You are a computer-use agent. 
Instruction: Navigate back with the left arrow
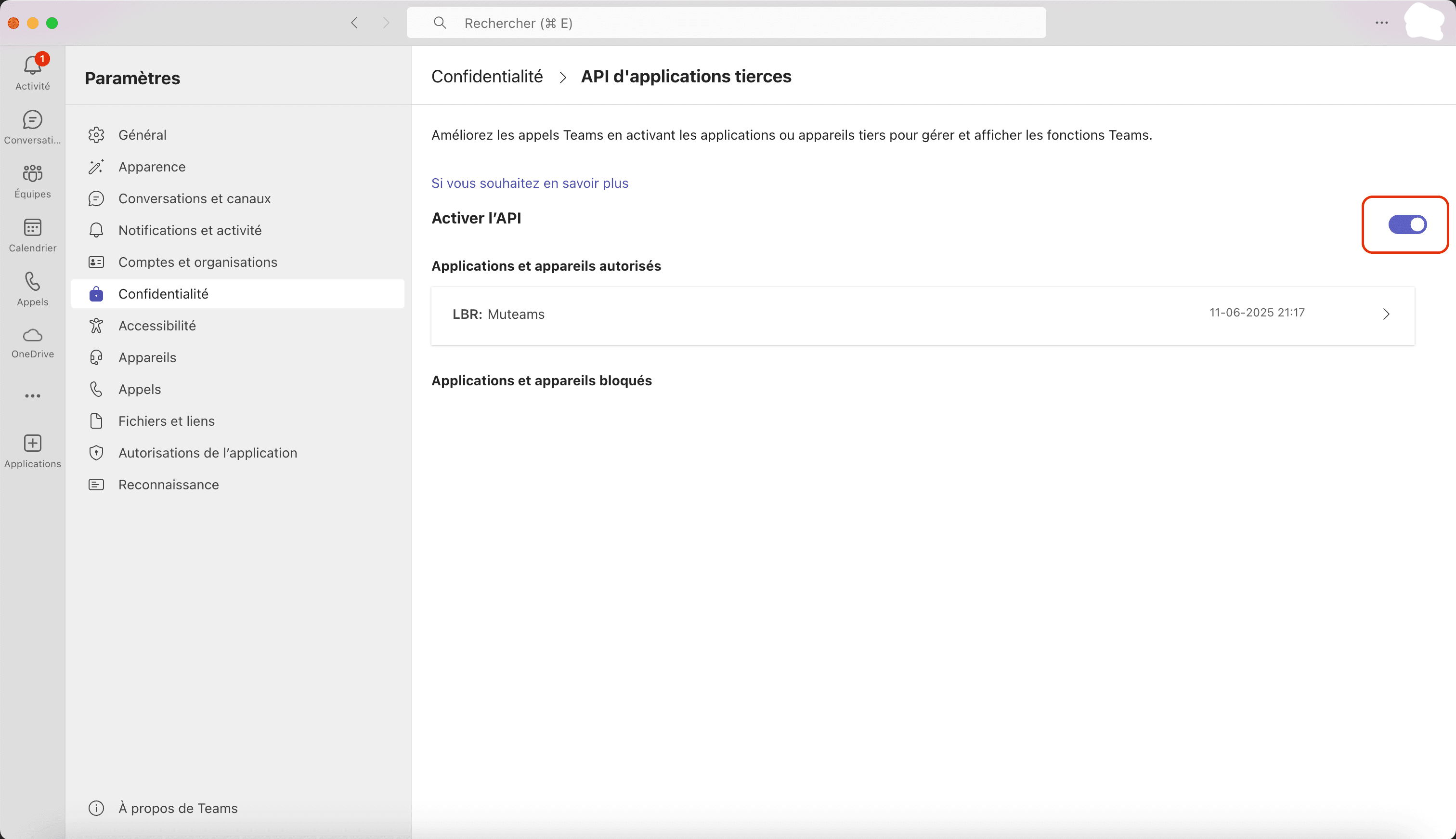(354, 23)
